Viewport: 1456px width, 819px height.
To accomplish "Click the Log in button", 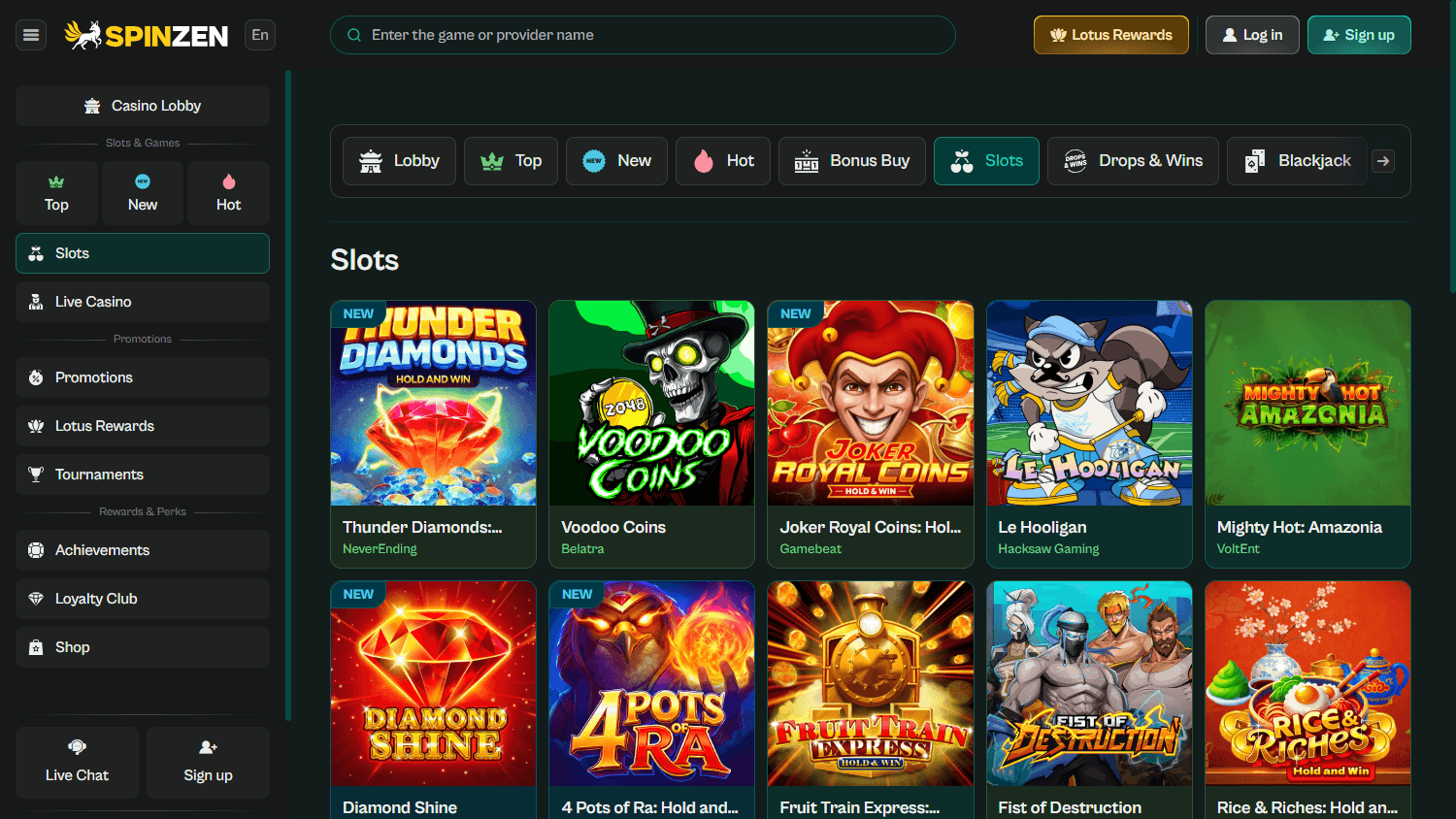I will (1252, 35).
